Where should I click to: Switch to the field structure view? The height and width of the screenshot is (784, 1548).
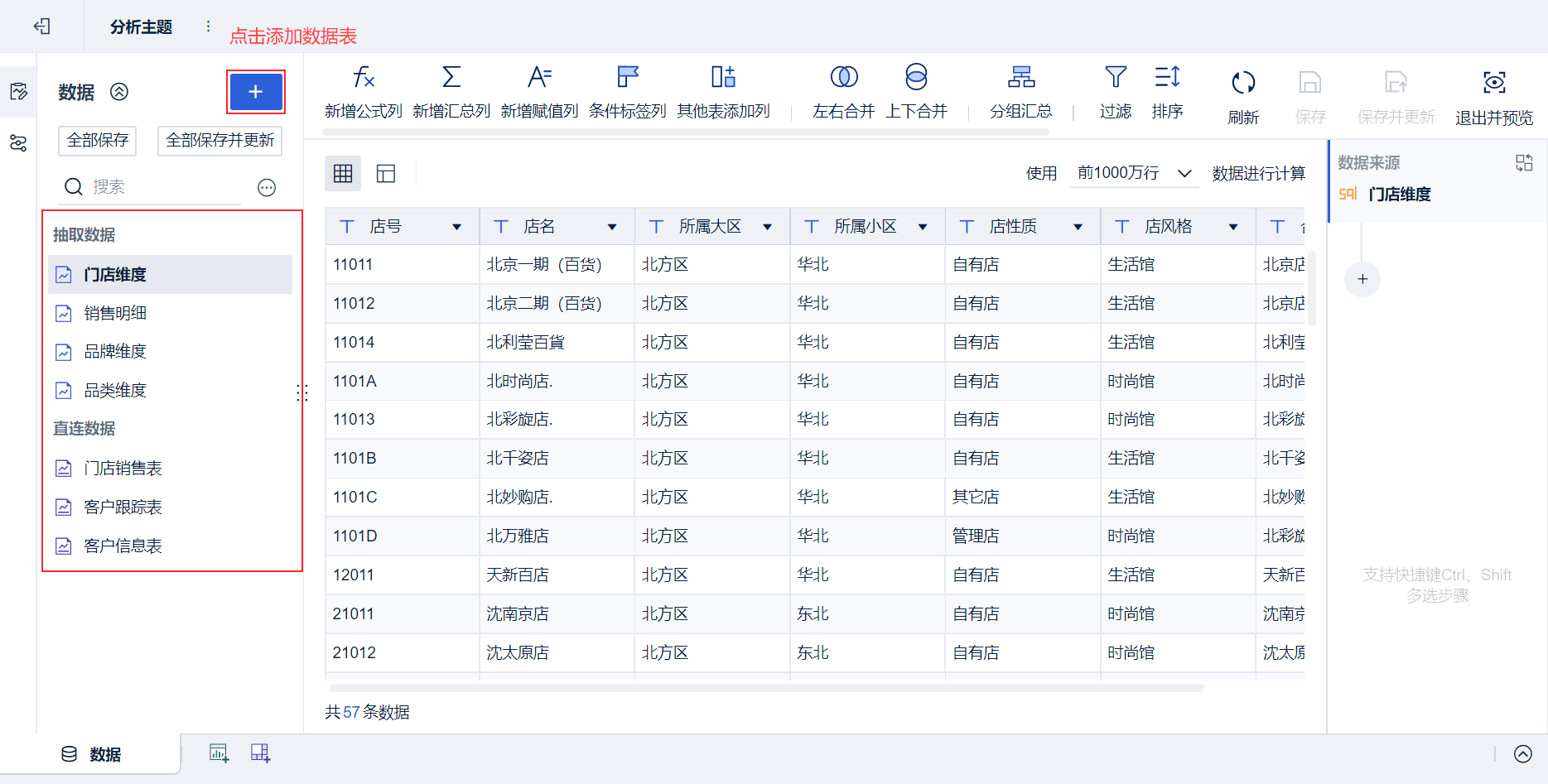[386, 173]
